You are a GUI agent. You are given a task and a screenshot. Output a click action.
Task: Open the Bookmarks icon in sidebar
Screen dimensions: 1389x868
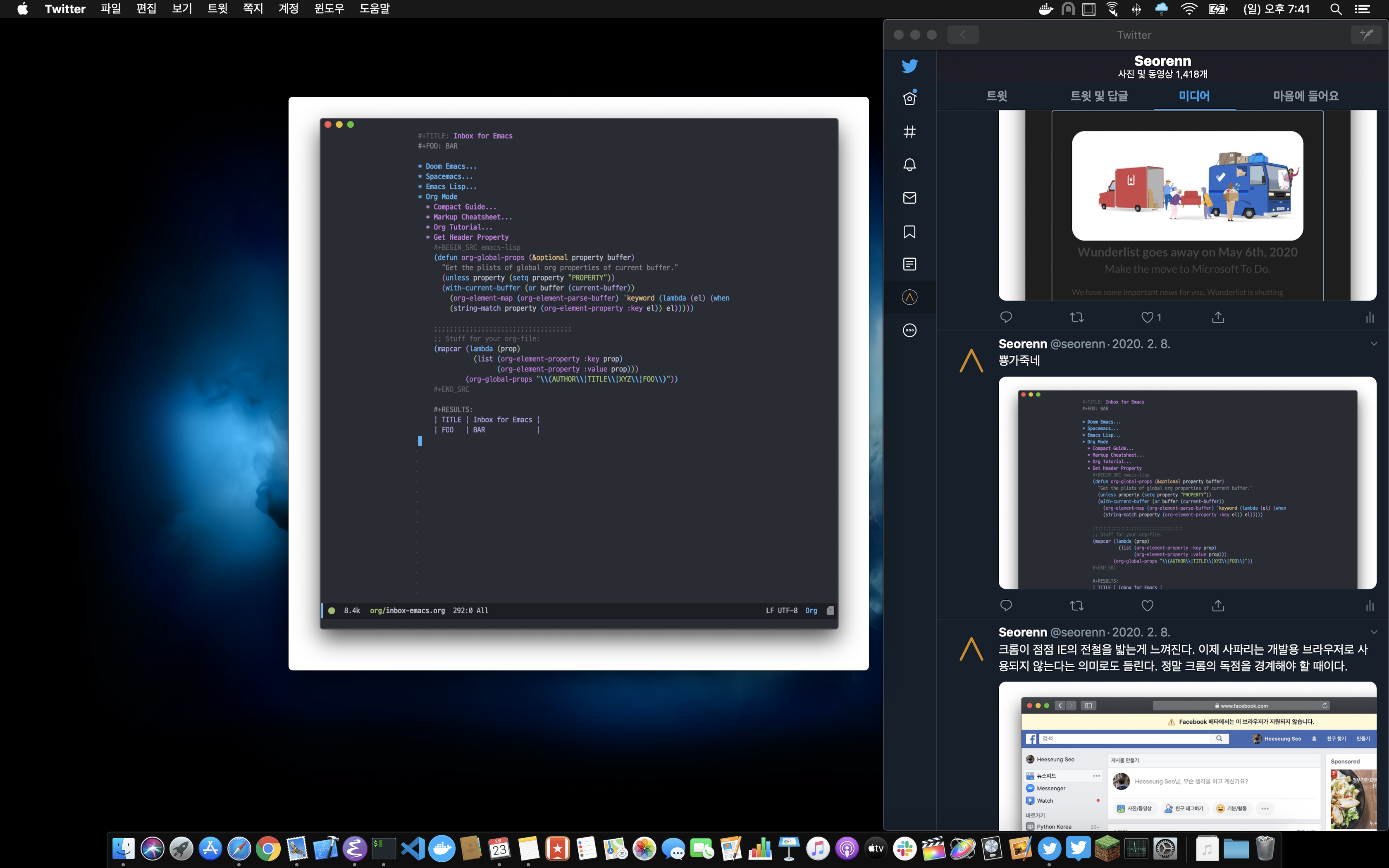click(x=909, y=231)
